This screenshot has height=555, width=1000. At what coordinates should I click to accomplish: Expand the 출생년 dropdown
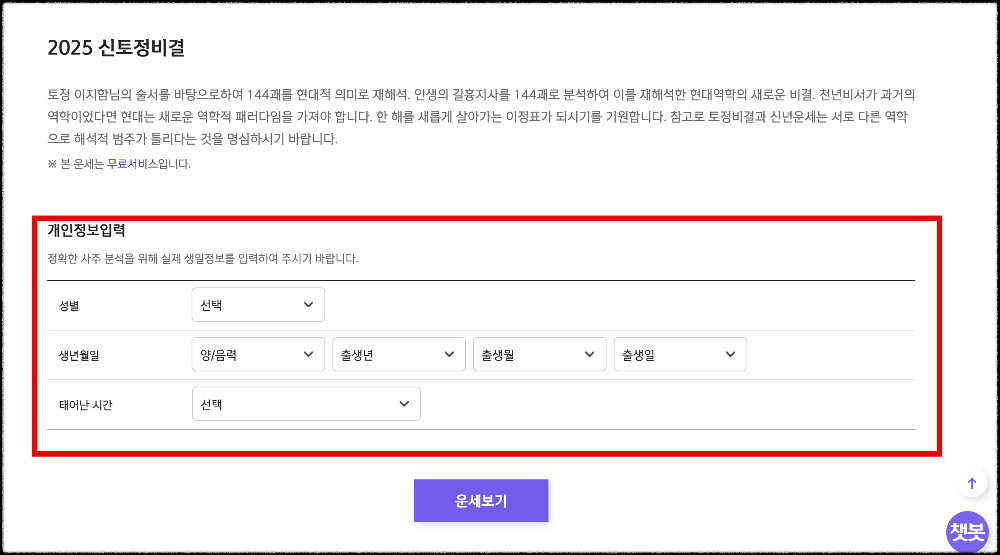click(x=399, y=355)
